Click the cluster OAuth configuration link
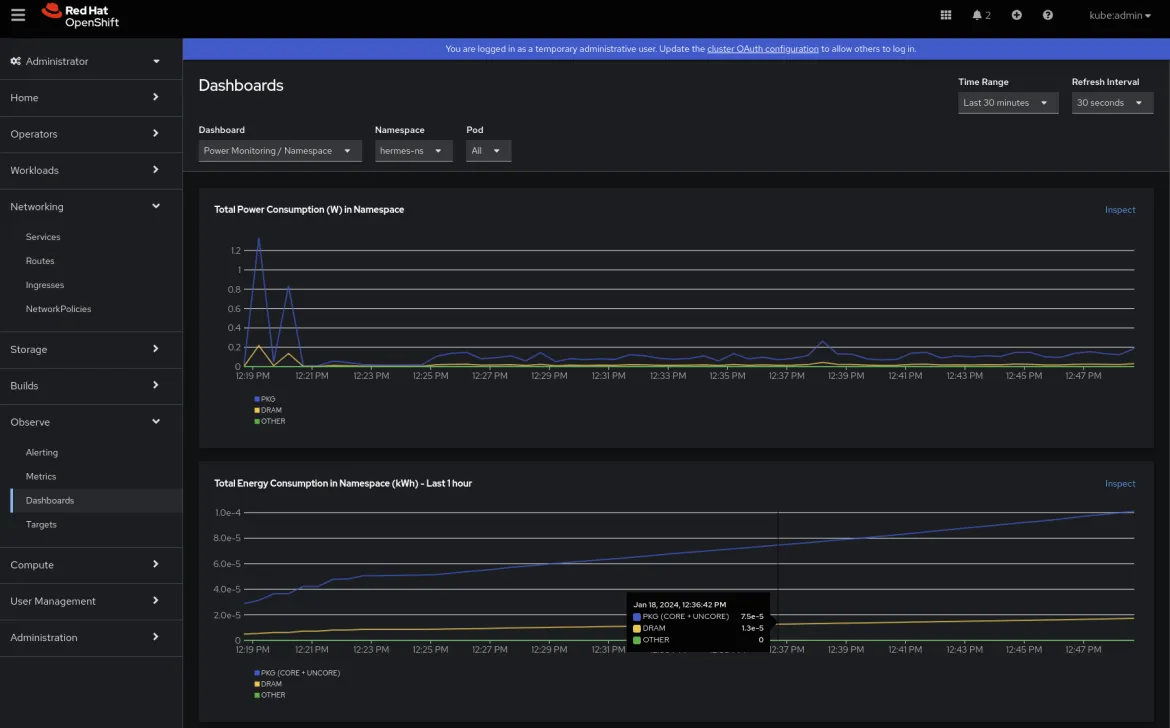This screenshot has height=728, width=1170. (x=762, y=49)
